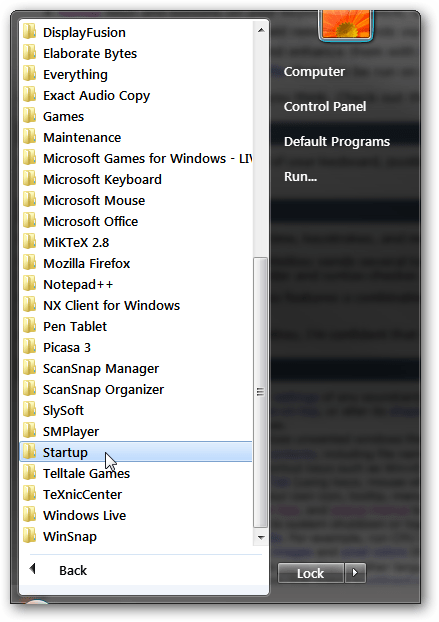Screen dimensions: 439x622
Task: Click the Microsoft Mouse folder icon
Action: [x=30, y=200]
